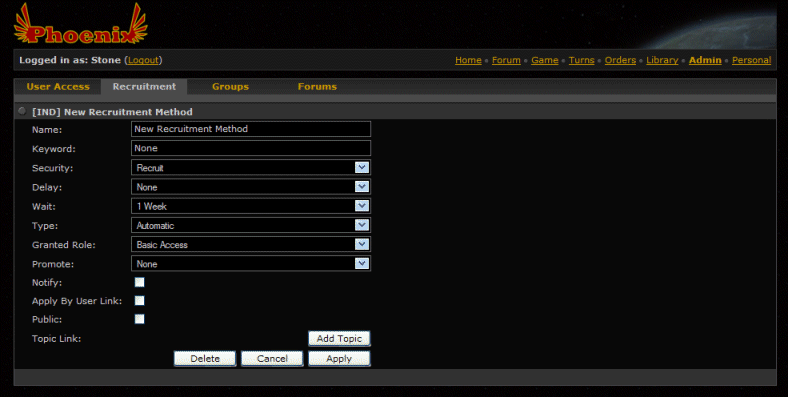
Task: Open the Promote dropdown
Action: click(x=251, y=264)
